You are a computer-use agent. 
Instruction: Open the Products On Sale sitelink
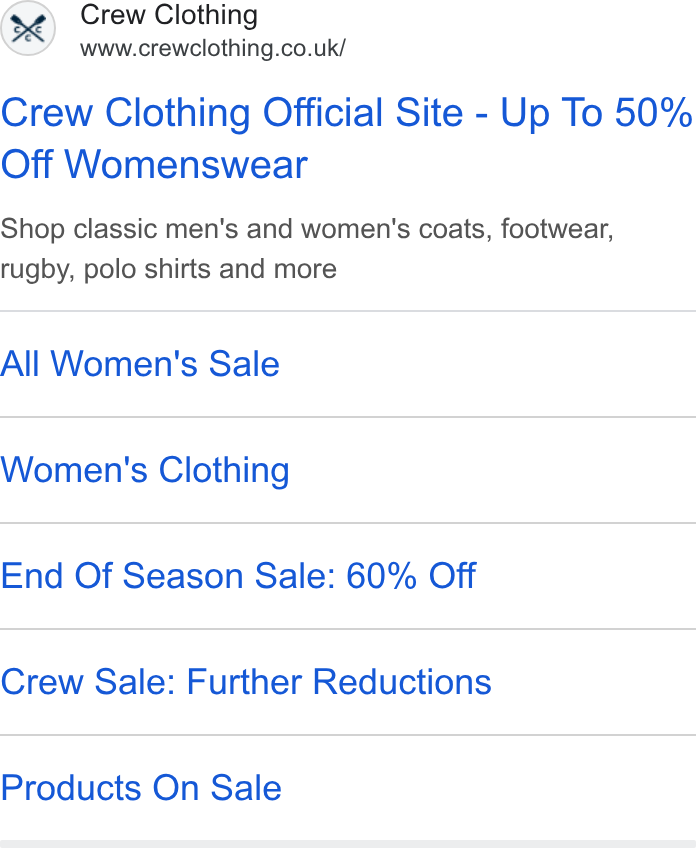(x=141, y=787)
